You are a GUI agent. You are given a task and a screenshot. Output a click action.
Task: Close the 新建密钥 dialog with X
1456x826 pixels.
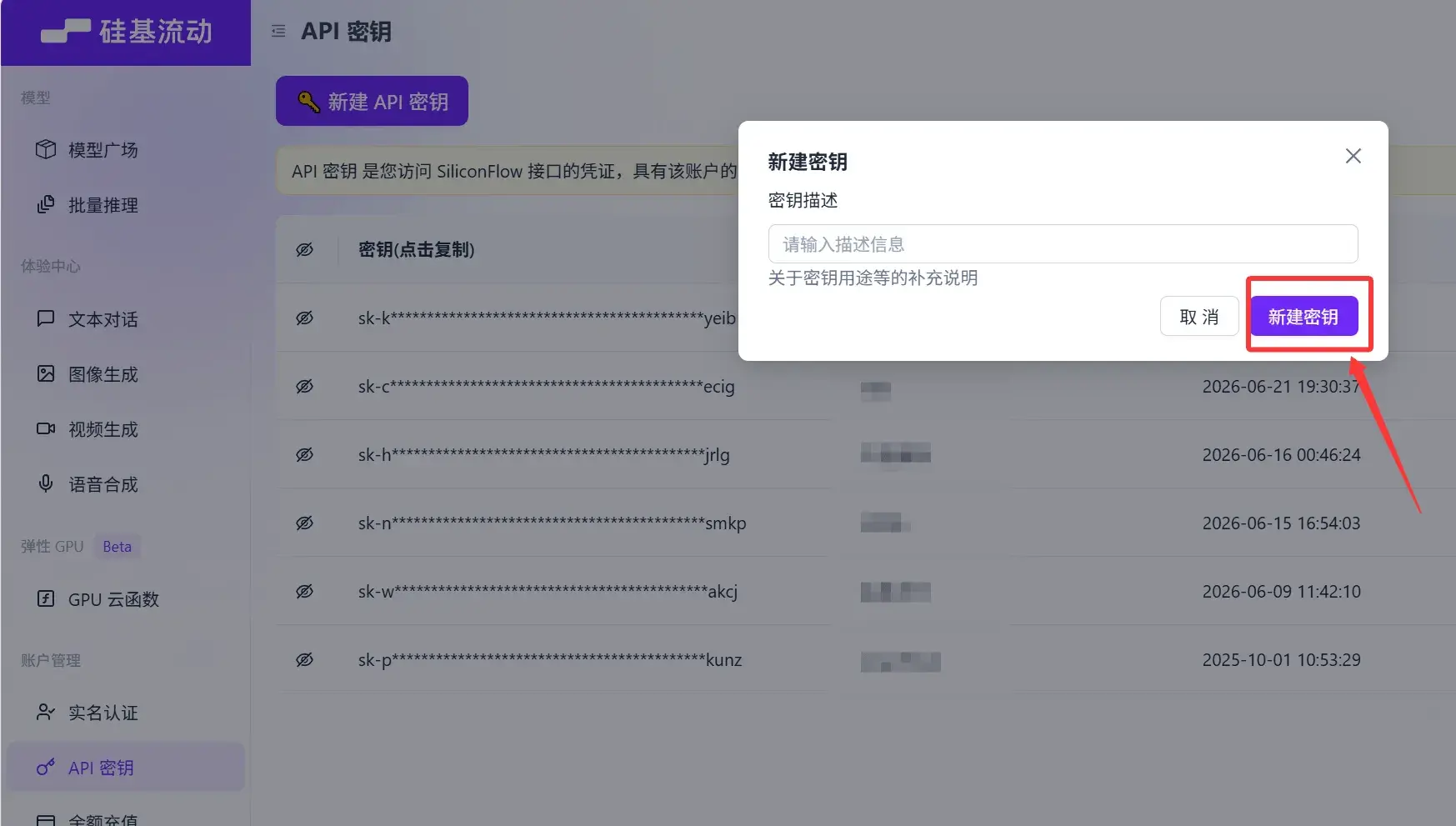click(x=1353, y=156)
